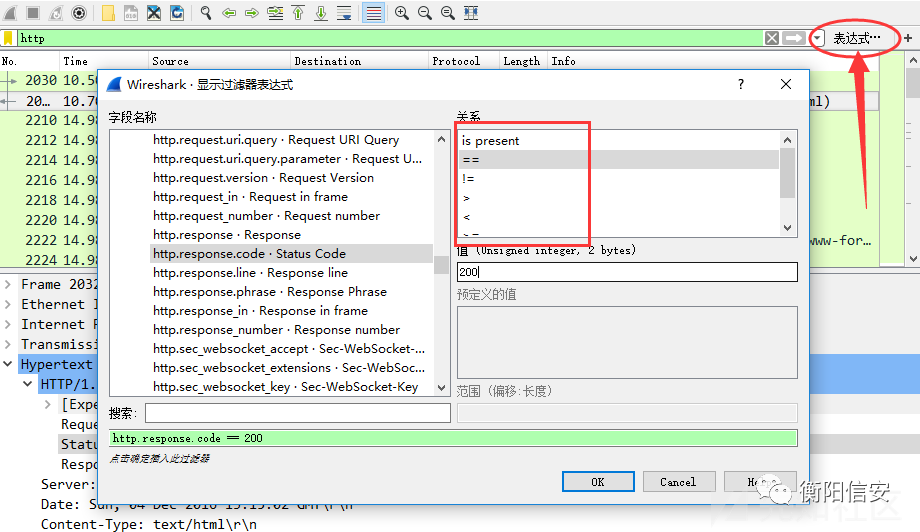
Task: Select http.request_in field entry
Action: click(x=251, y=196)
